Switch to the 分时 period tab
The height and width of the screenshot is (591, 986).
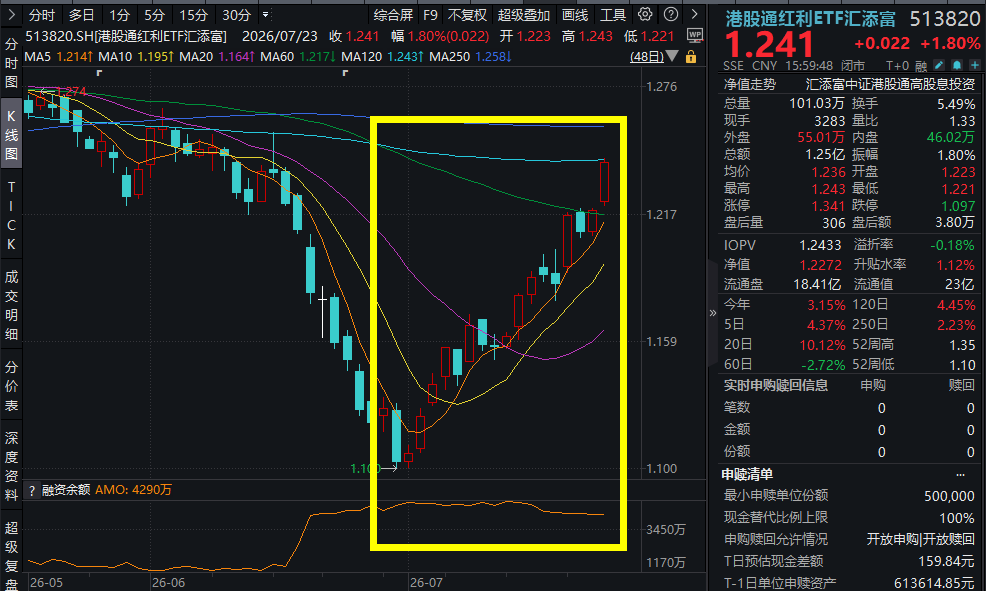[x=42, y=15]
